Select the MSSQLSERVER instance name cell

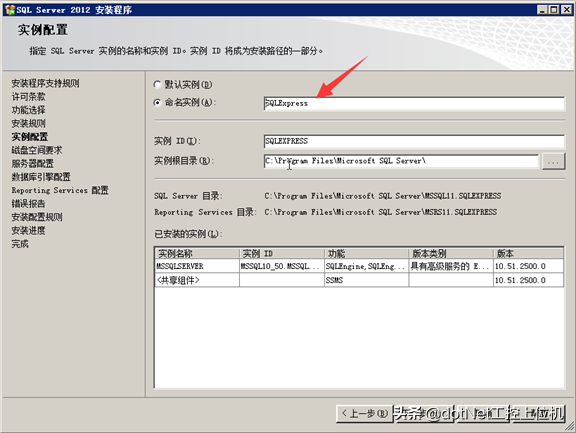(197, 266)
